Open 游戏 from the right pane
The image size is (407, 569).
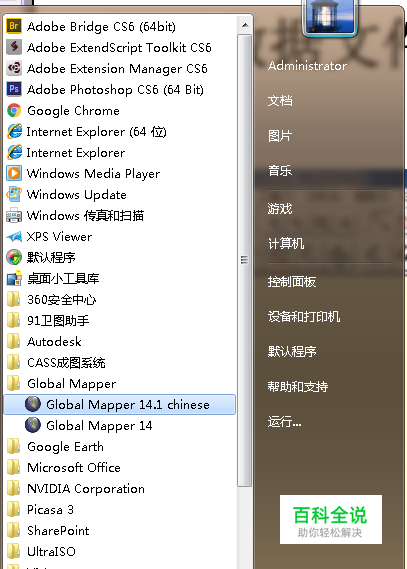click(x=280, y=208)
